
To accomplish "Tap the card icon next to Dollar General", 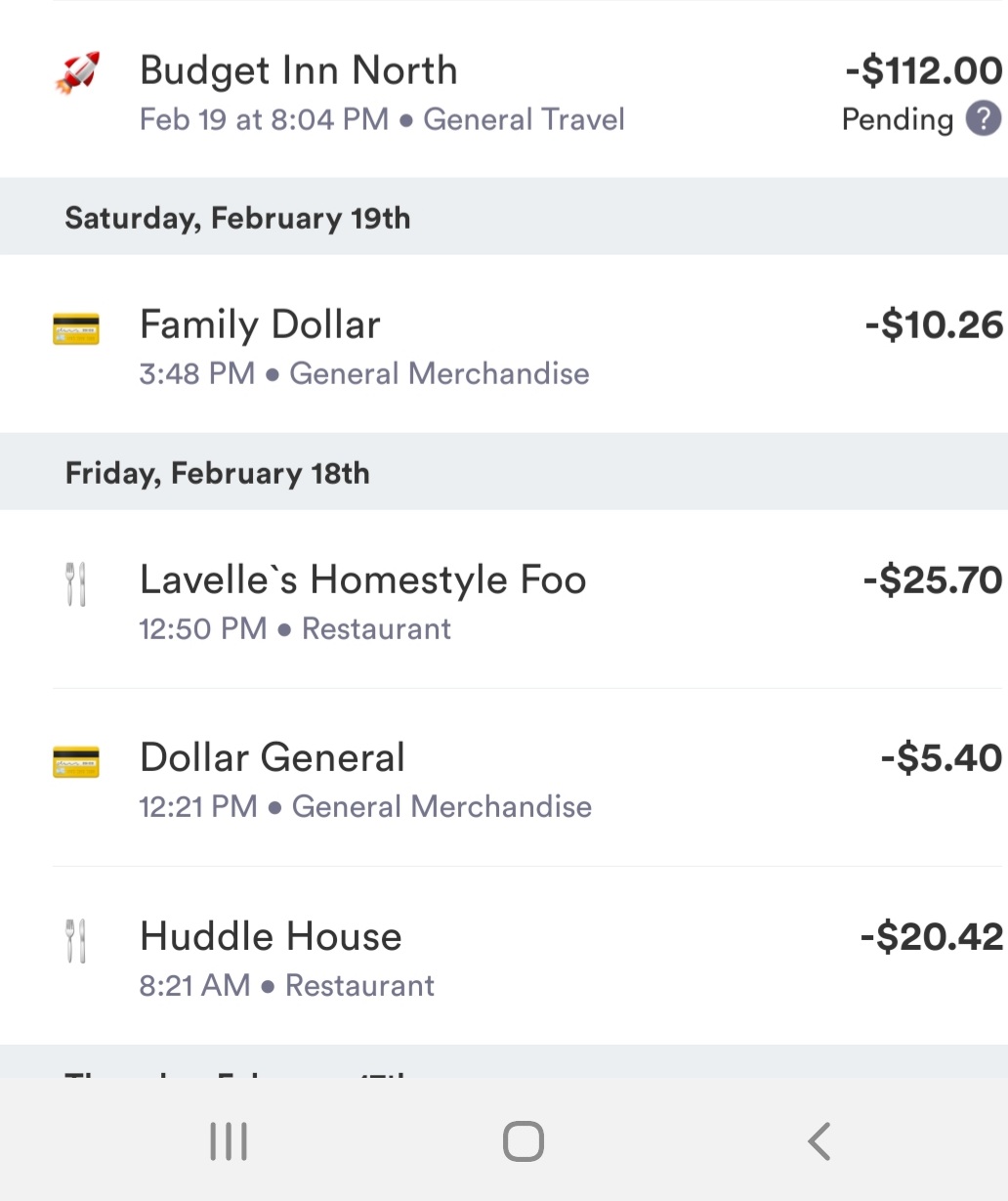I will point(76,761).
